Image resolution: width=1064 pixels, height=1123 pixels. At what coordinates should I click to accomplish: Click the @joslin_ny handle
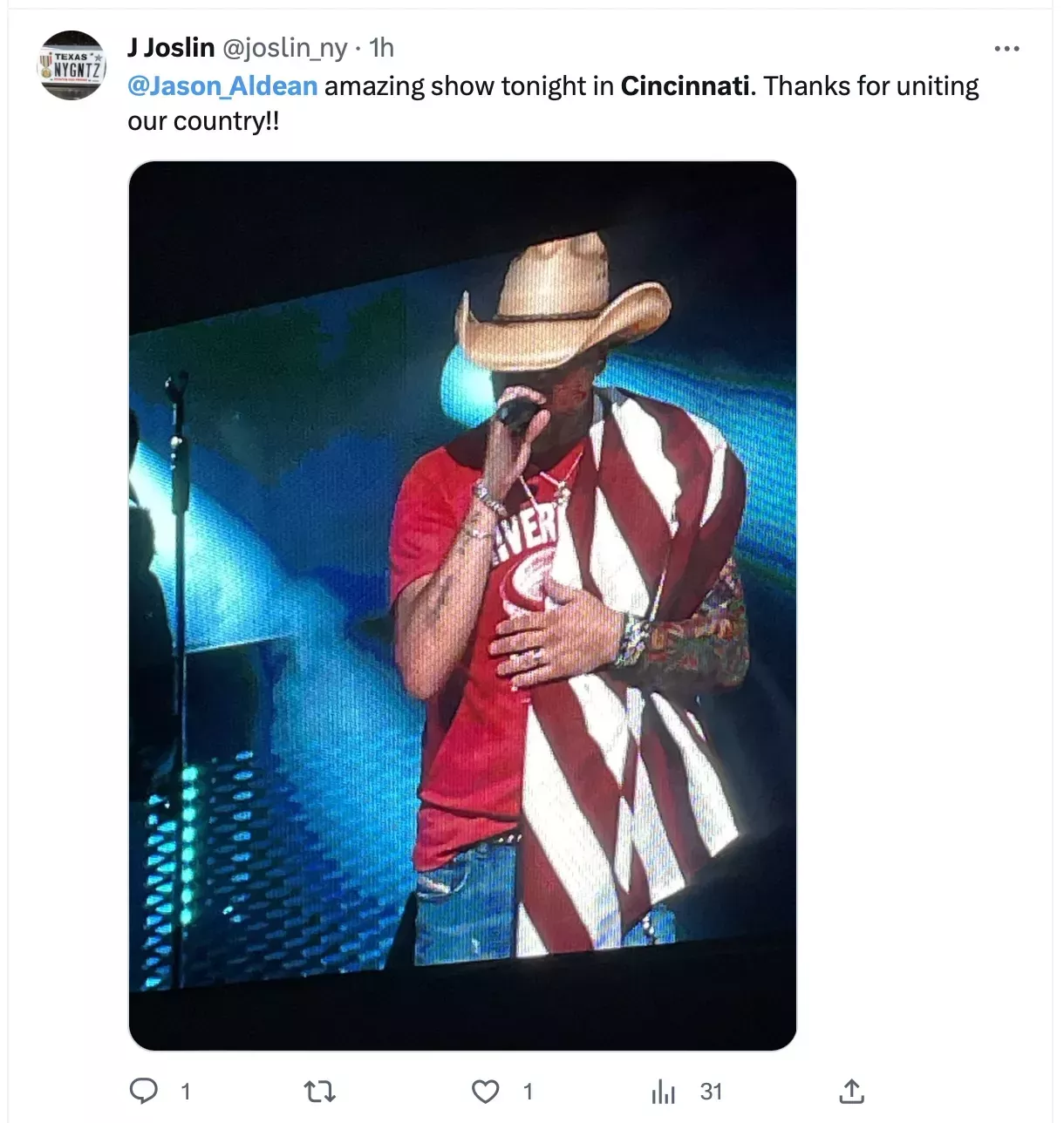pyautogui.click(x=285, y=47)
